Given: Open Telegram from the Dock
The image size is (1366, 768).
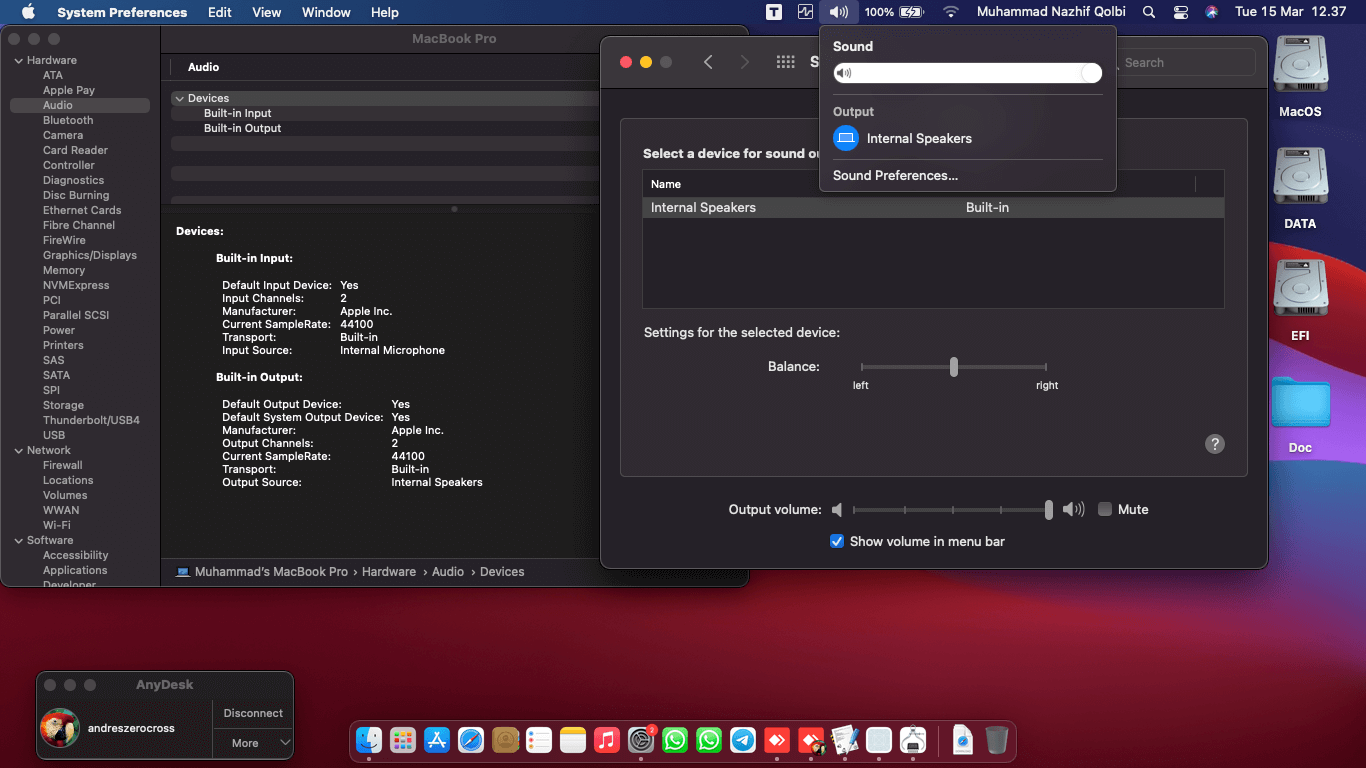Looking at the screenshot, I should tap(743, 740).
